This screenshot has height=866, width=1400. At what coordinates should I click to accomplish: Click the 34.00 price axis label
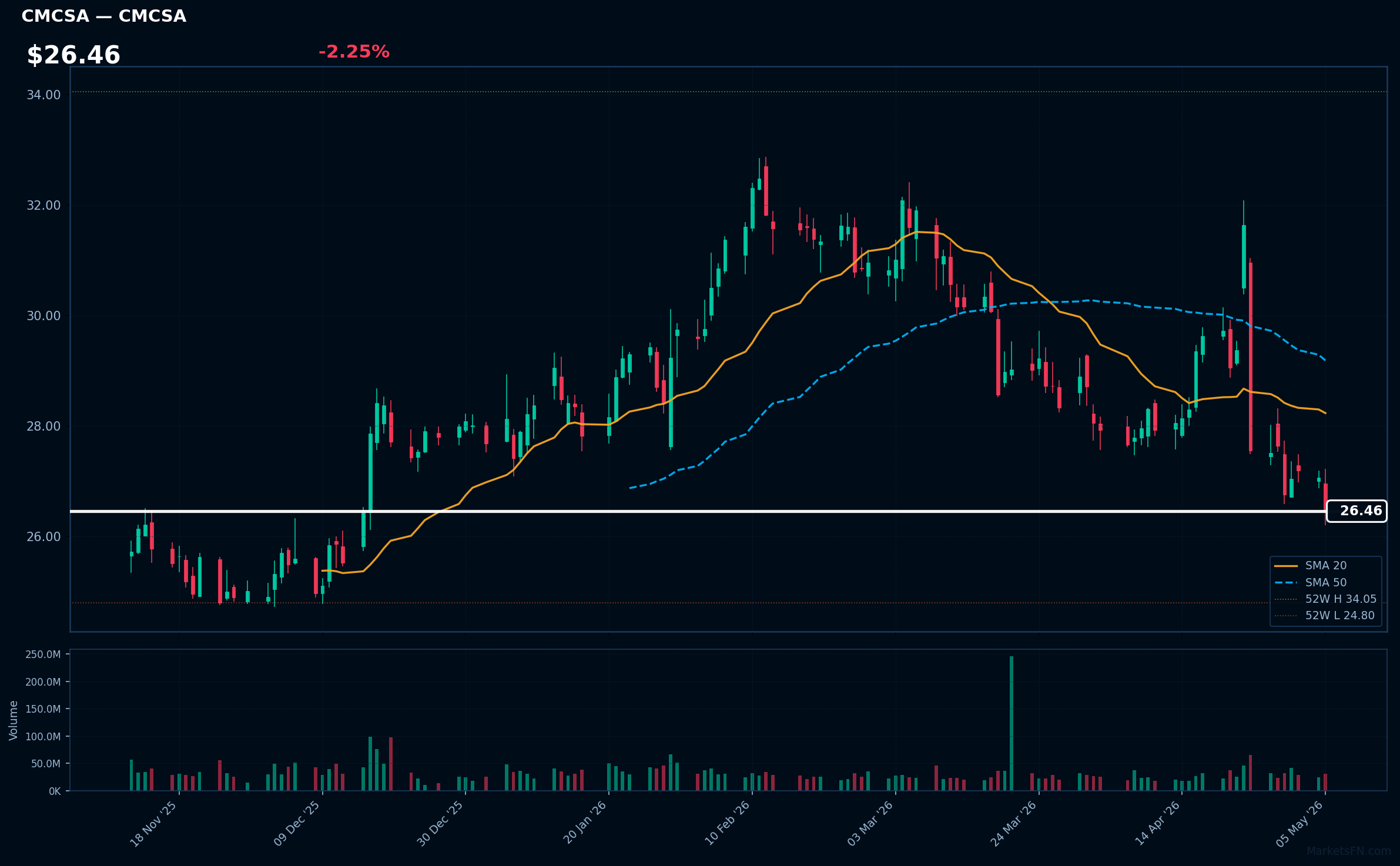(x=43, y=95)
